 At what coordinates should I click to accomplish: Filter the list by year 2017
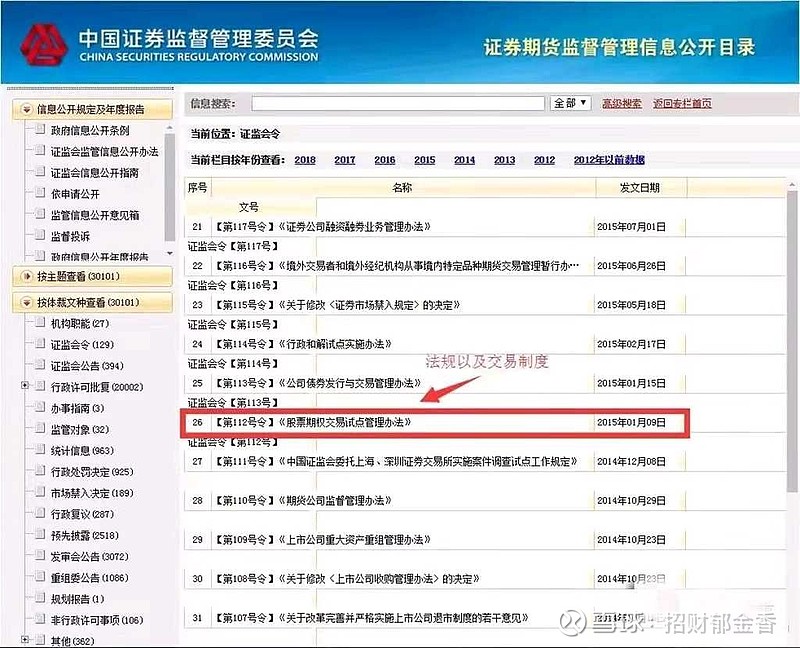pyautogui.click(x=345, y=160)
